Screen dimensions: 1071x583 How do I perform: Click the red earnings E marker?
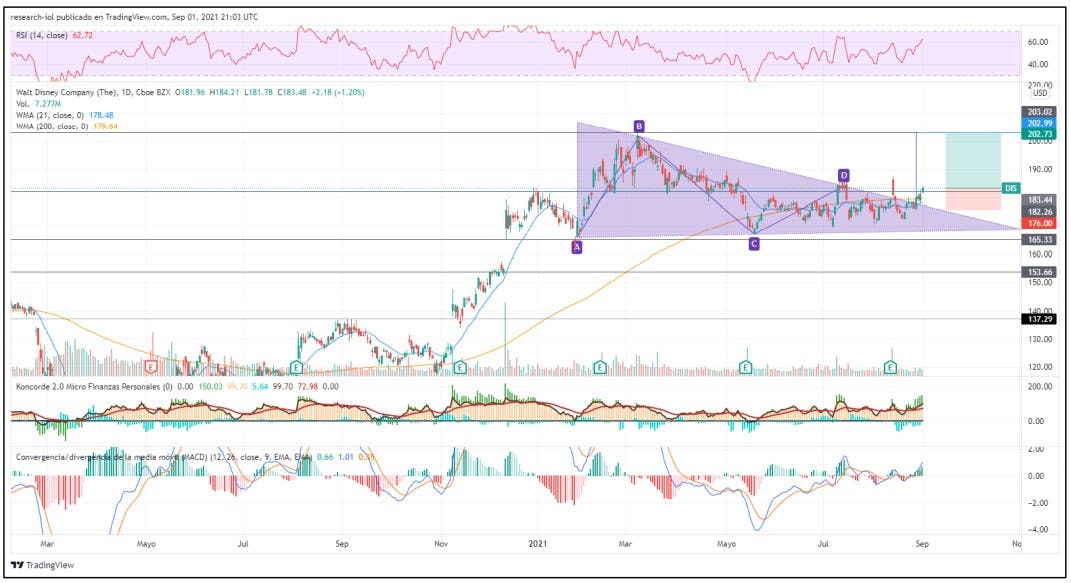click(152, 367)
